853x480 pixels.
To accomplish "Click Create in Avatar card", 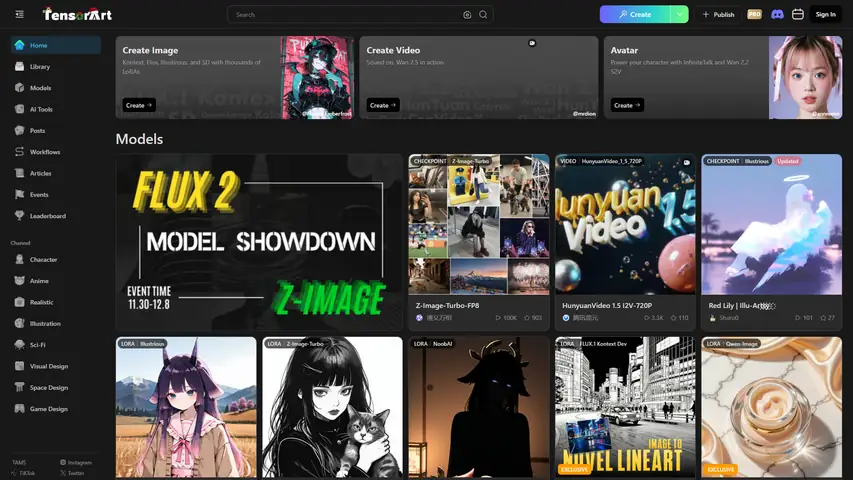I will pyautogui.click(x=627, y=105).
